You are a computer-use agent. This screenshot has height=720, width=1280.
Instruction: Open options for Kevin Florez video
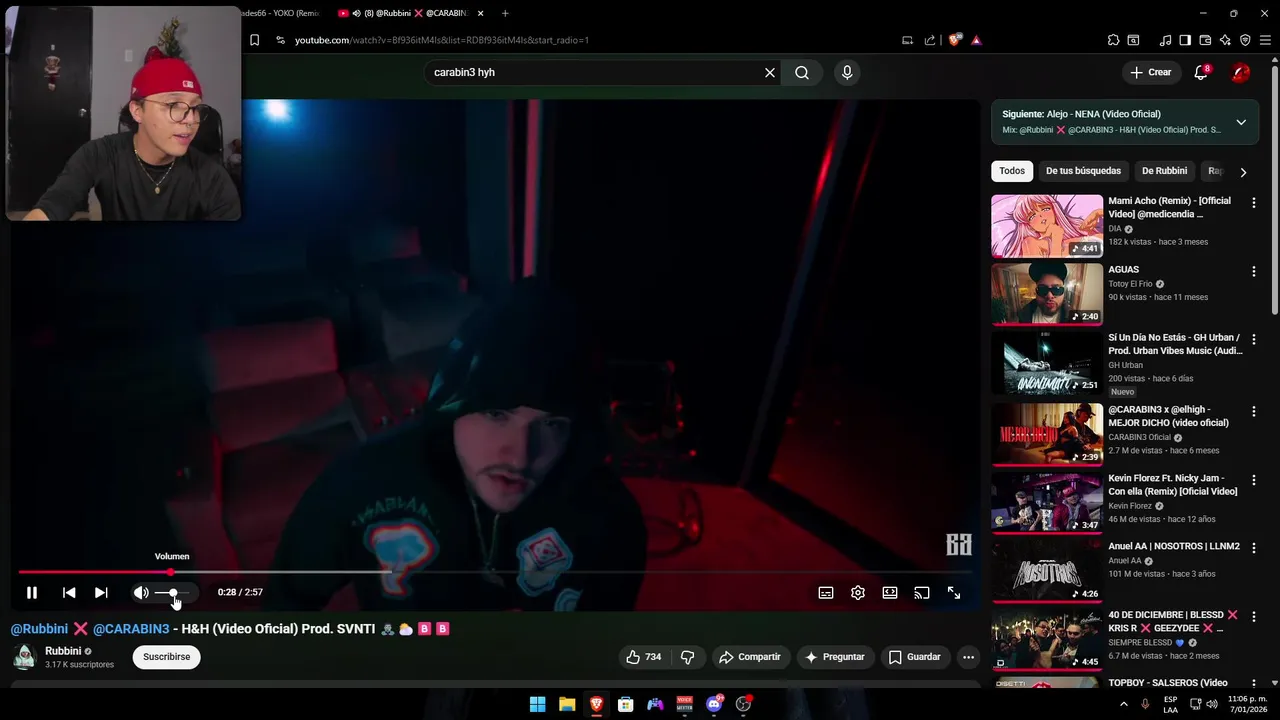[1253, 480]
